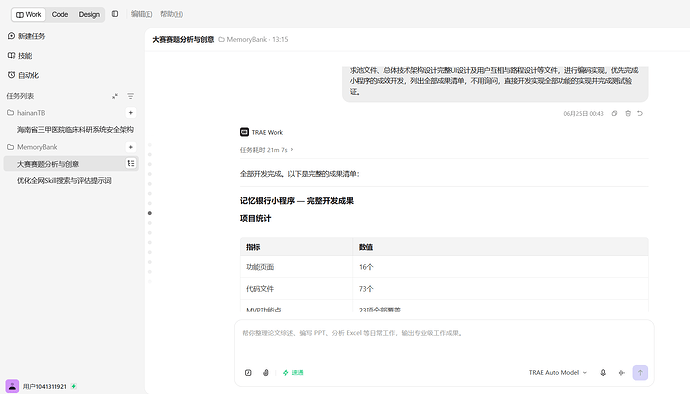Open the 编辑(E) menu
Image resolution: width=690 pixels, height=394 pixels.
point(141,14)
